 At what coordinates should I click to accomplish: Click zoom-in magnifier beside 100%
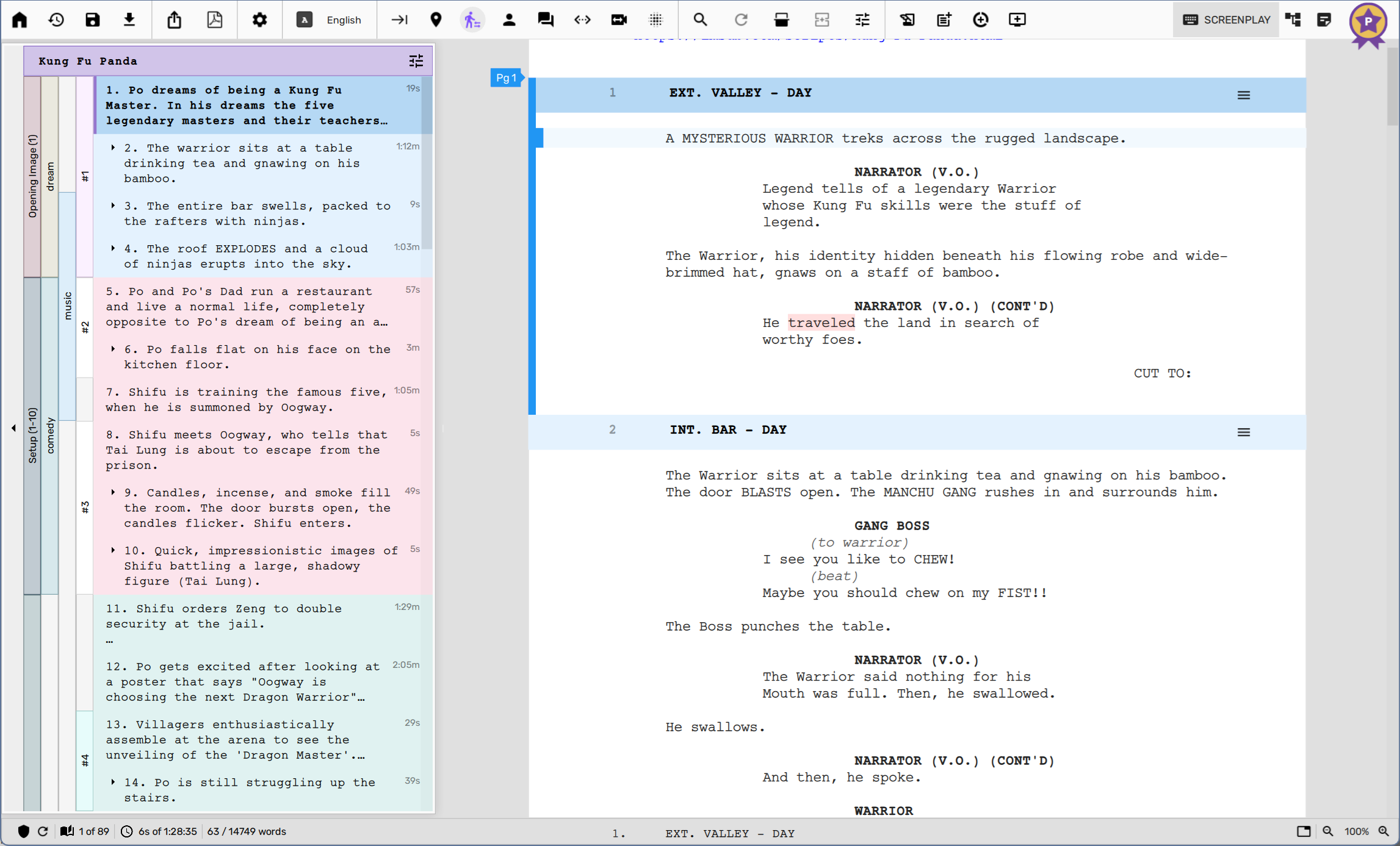tap(1384, 831)
